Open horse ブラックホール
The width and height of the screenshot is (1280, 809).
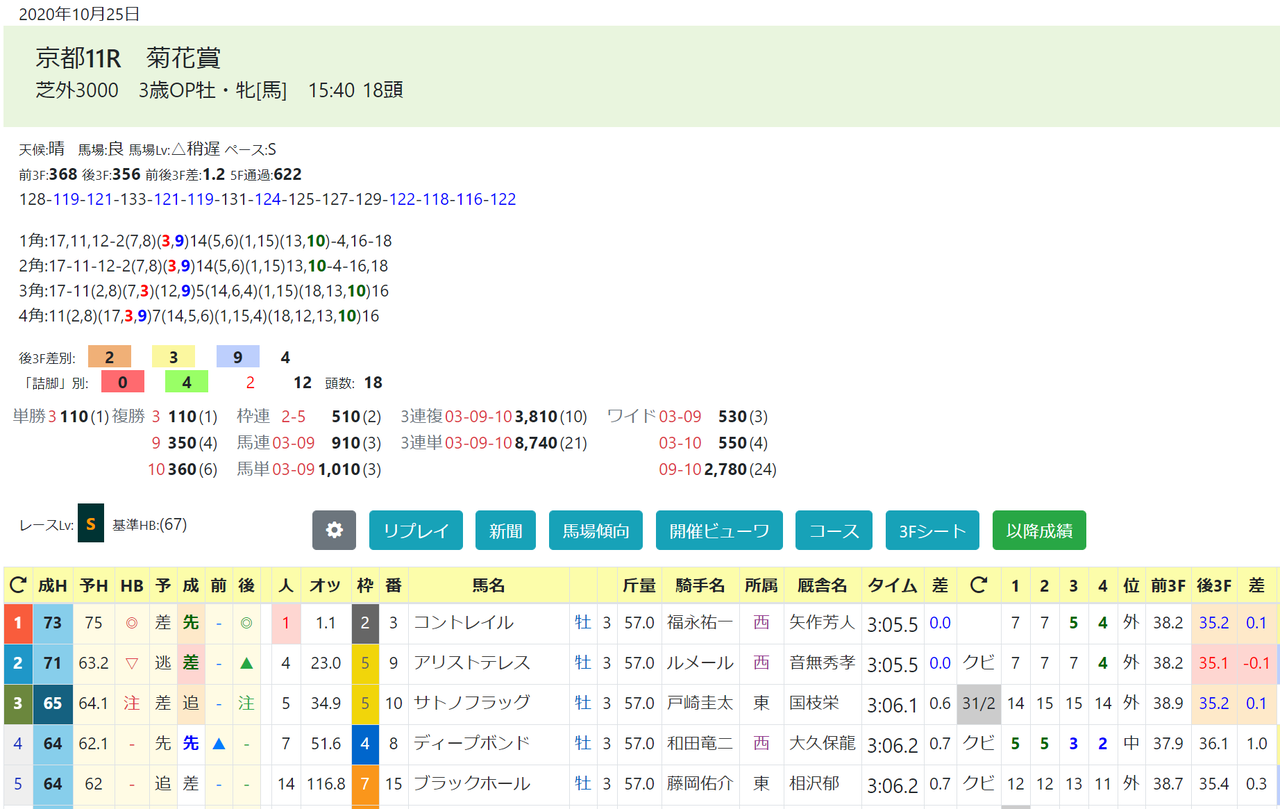471,783
